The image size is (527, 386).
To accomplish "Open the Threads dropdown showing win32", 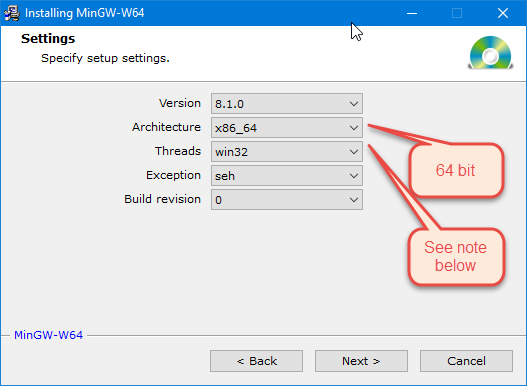I will (x=287, y=152).
